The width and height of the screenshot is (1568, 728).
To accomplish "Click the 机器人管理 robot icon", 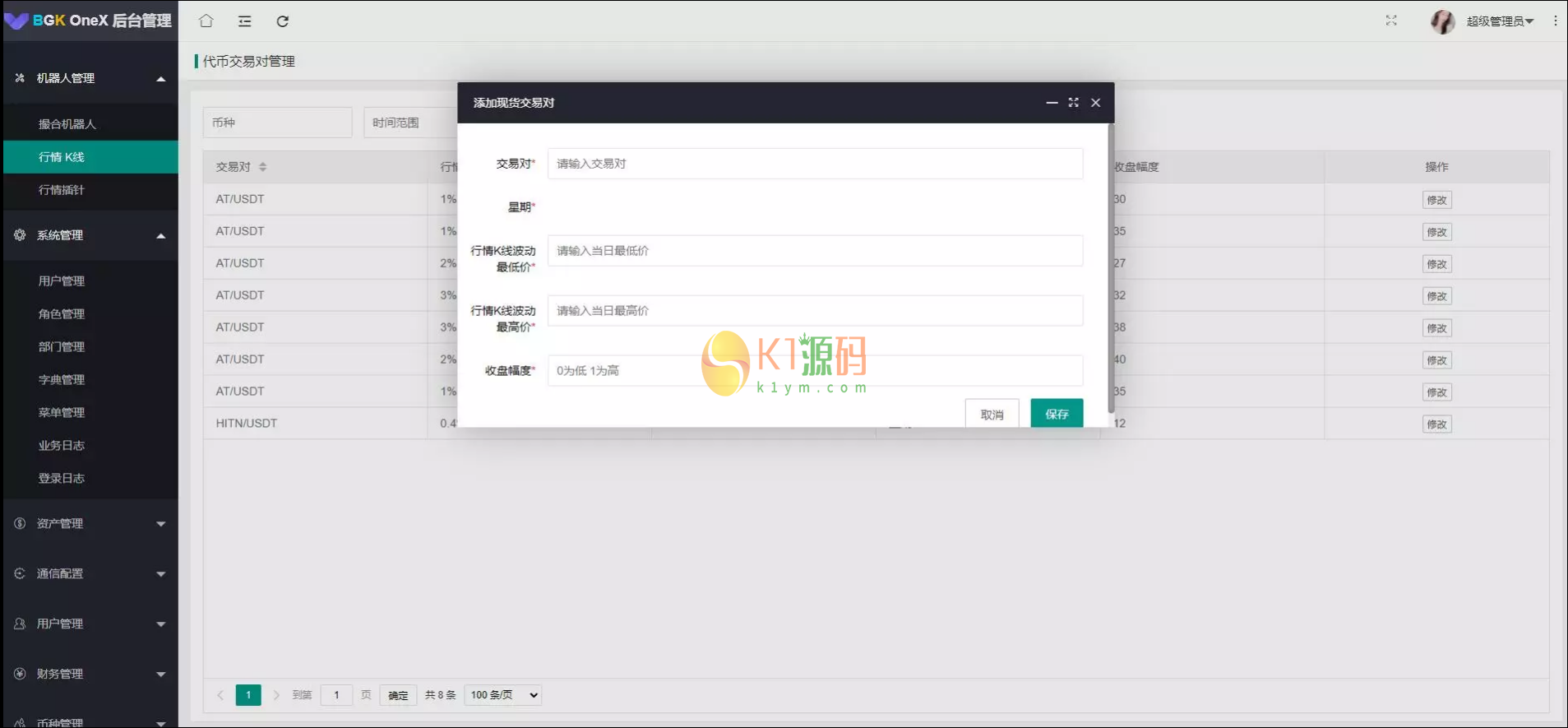I will [20, 78].
